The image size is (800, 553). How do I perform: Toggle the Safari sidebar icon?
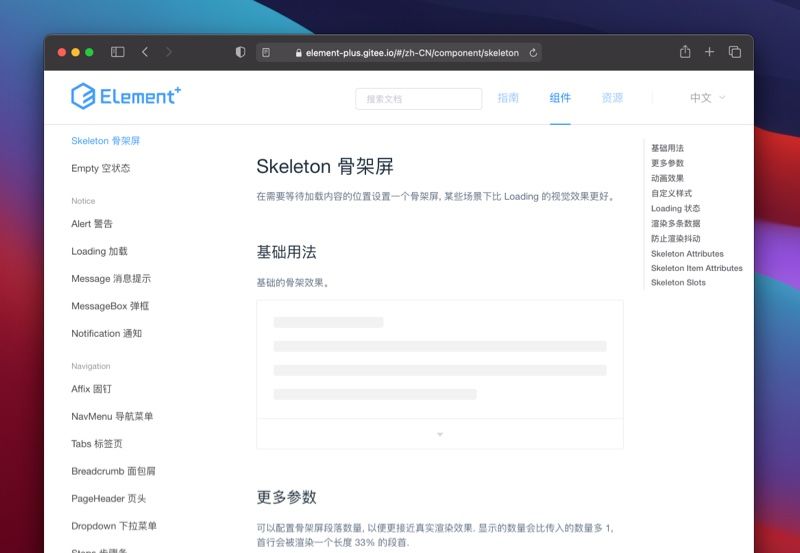118,52
